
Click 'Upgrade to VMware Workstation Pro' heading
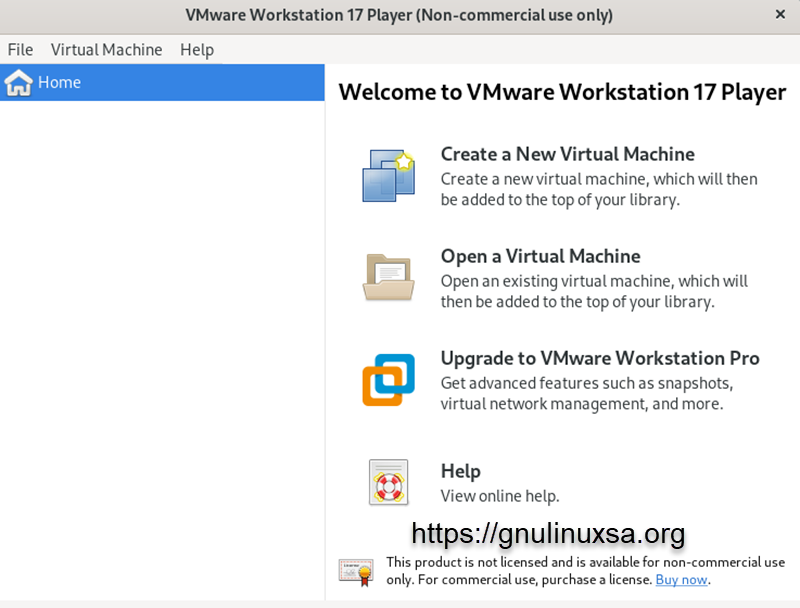pyautogui.click(x=600, y=358)
